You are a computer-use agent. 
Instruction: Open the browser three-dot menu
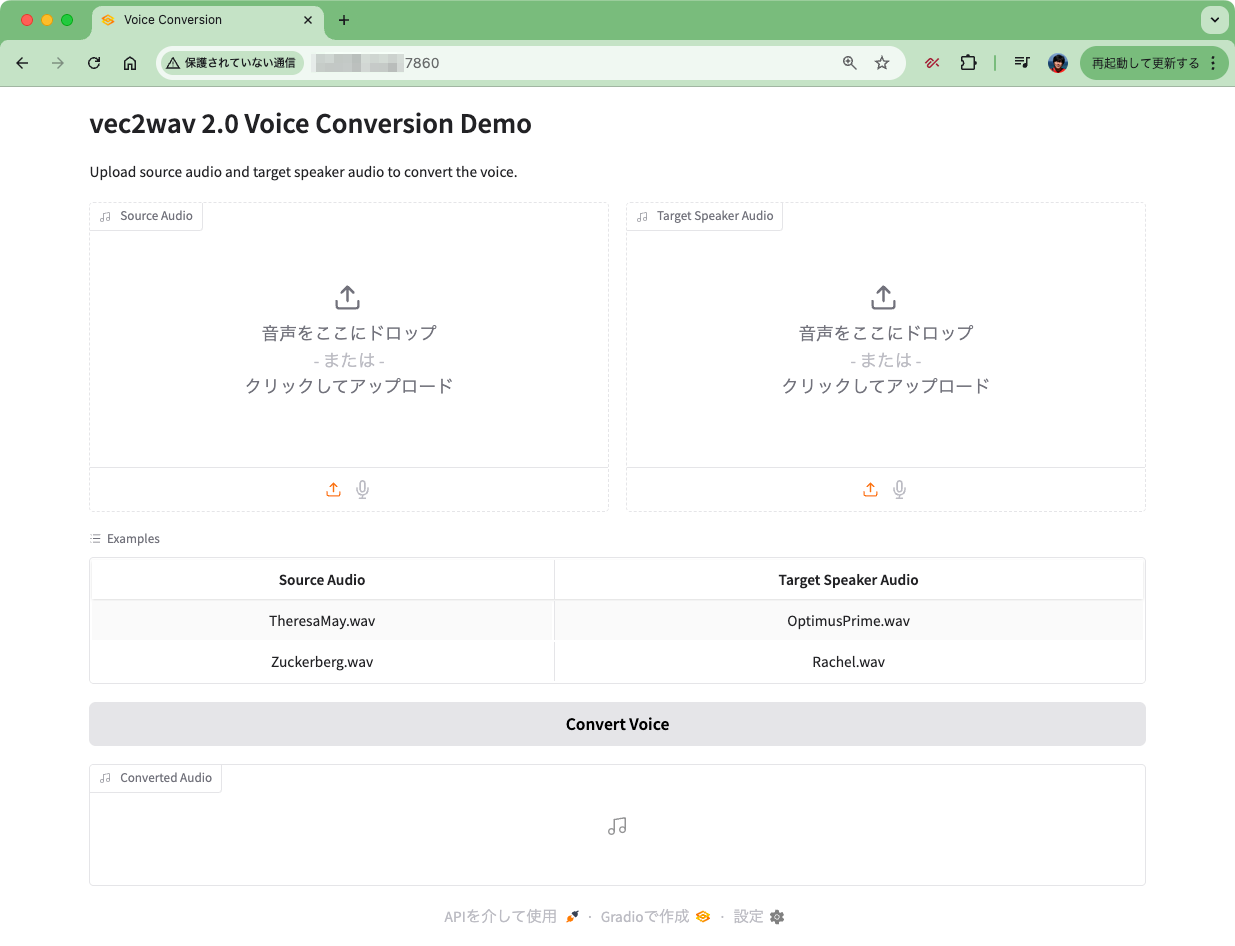tap(1214, 62)
